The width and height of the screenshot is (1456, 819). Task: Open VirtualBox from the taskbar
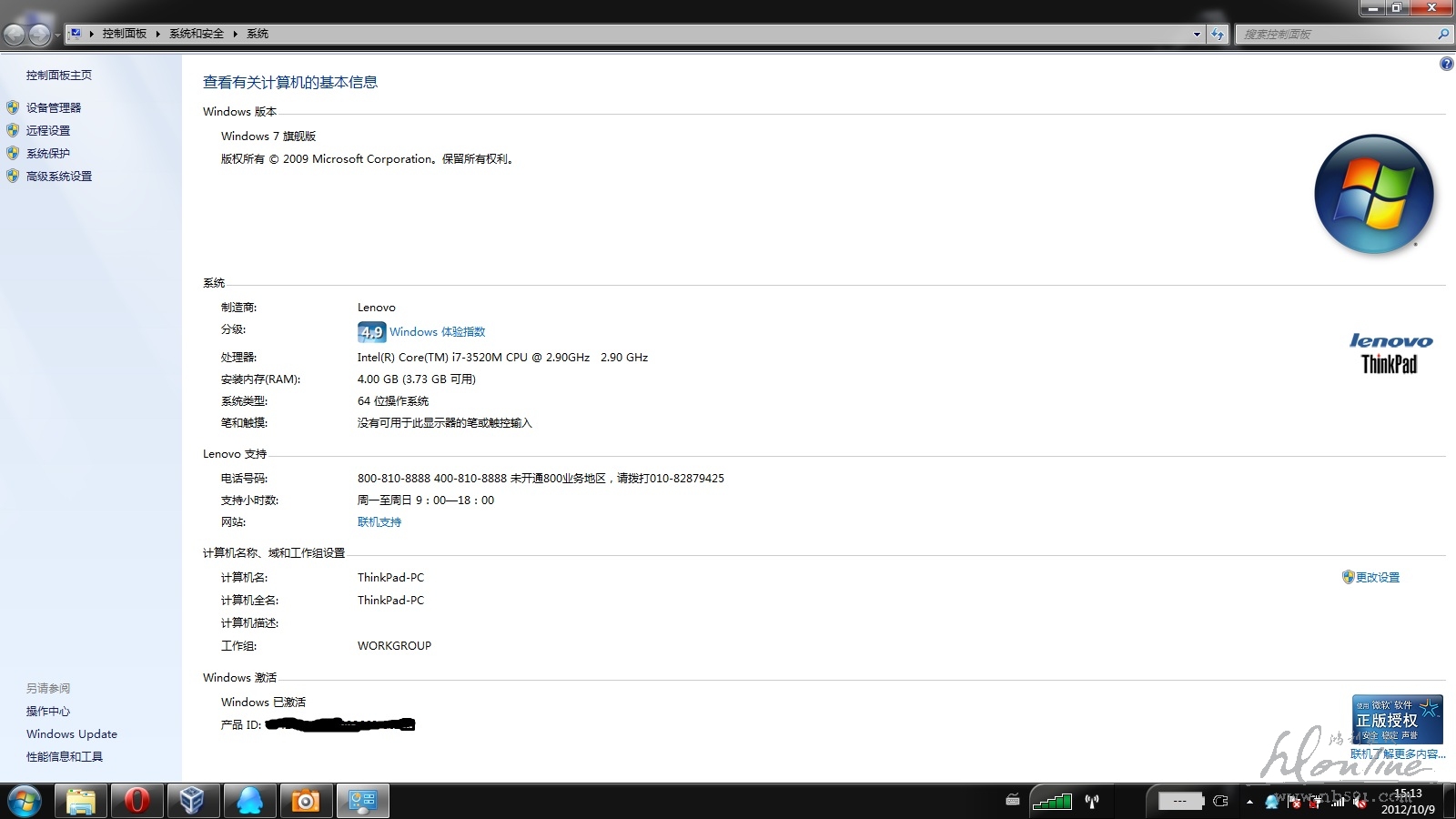[192, 801]
